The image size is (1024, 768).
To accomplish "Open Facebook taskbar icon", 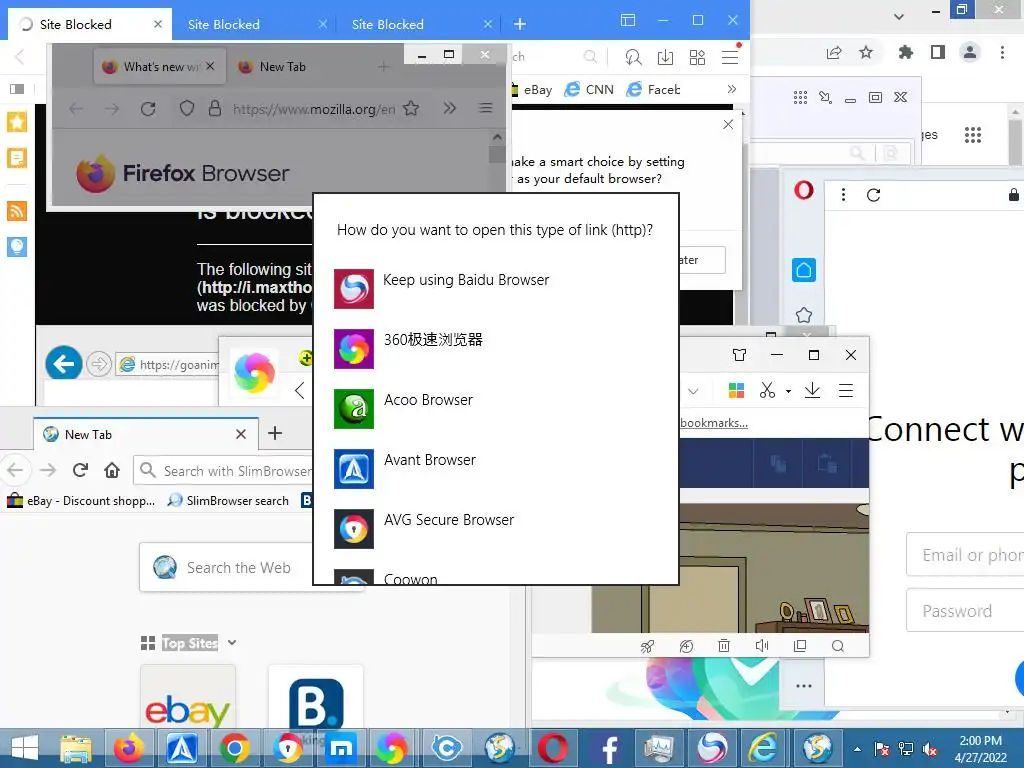I will coord(607,748).
